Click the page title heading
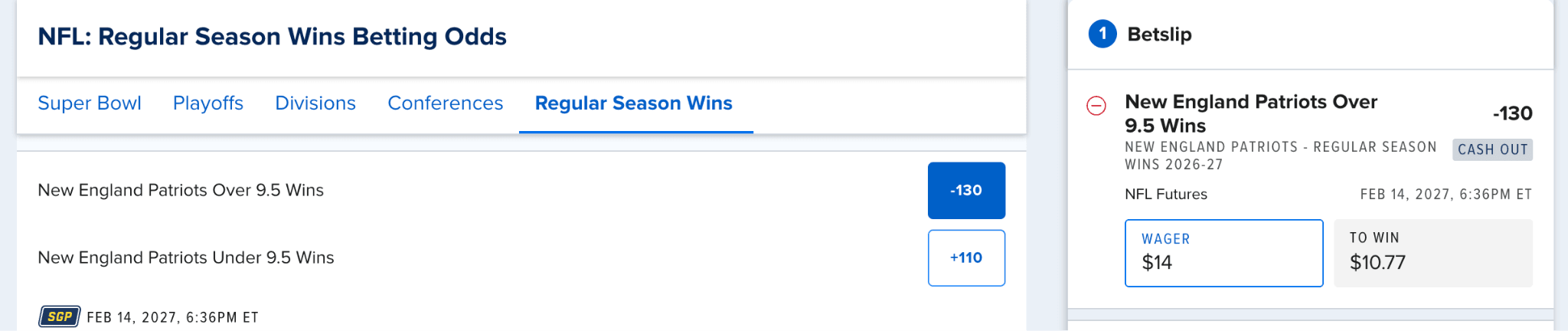This screenshot has height=331, width=1568. (x=272, y=37)
